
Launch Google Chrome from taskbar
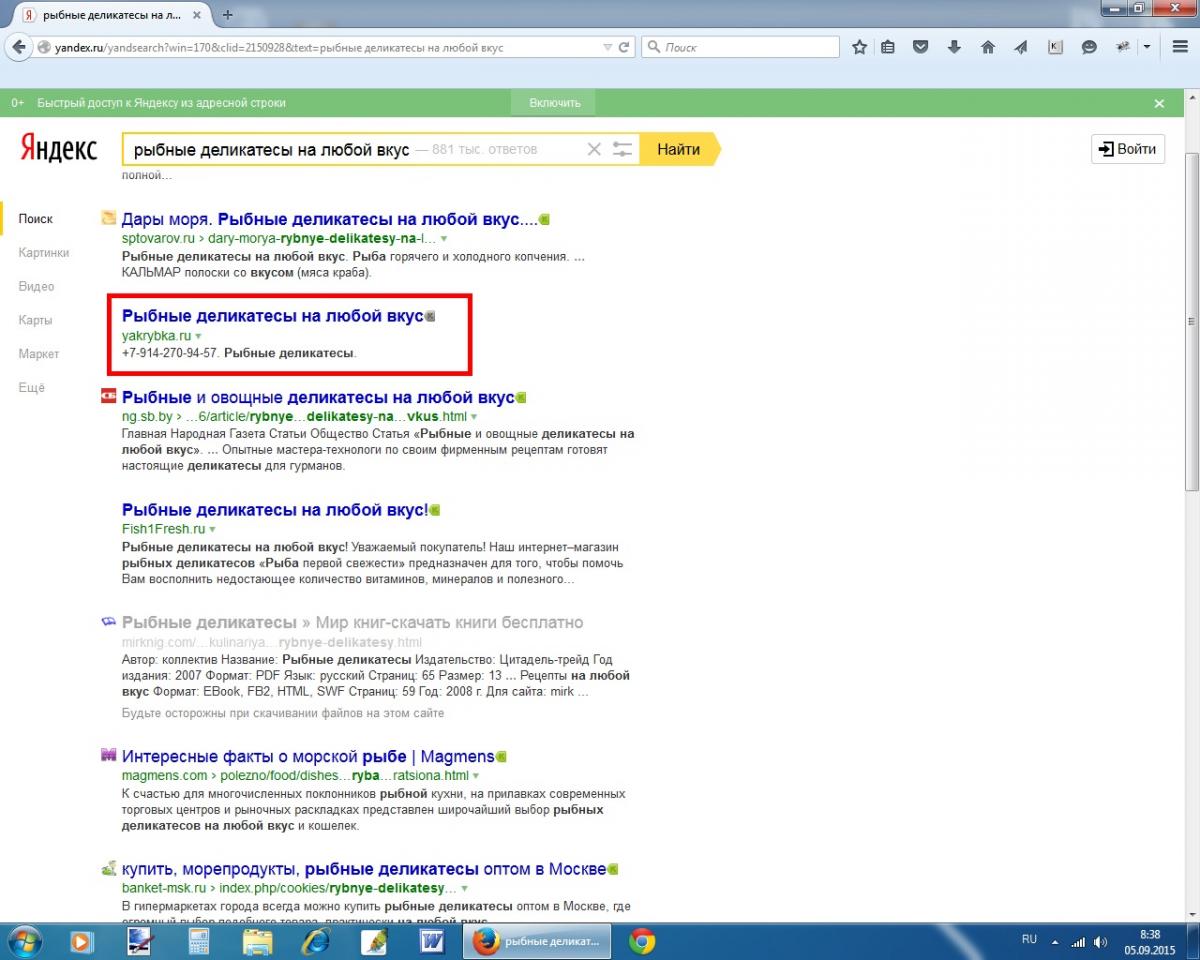[642, 941]
